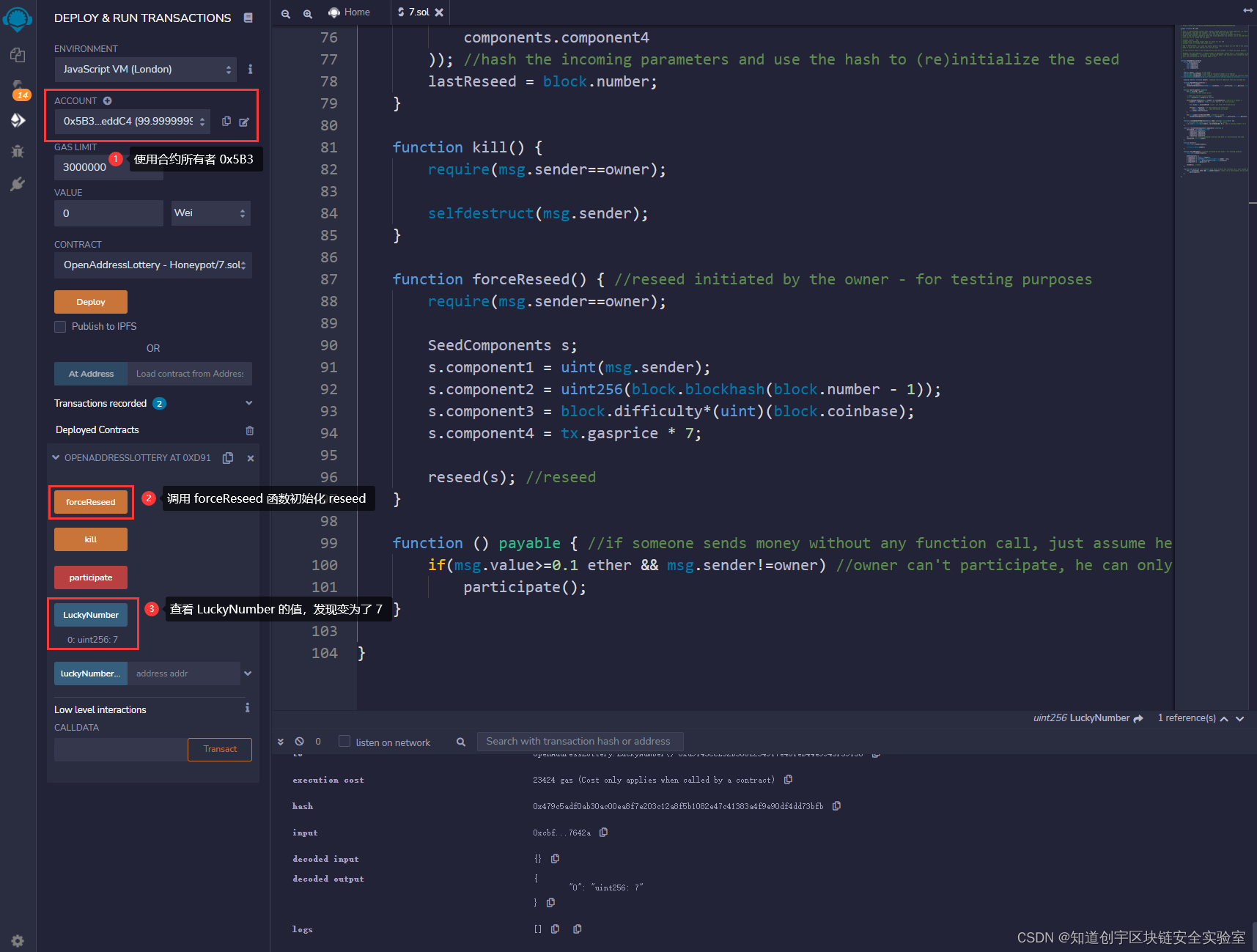This screenshot has height=952, width=1257.
Task: Click the Transact button
Action: coord(220,749)
